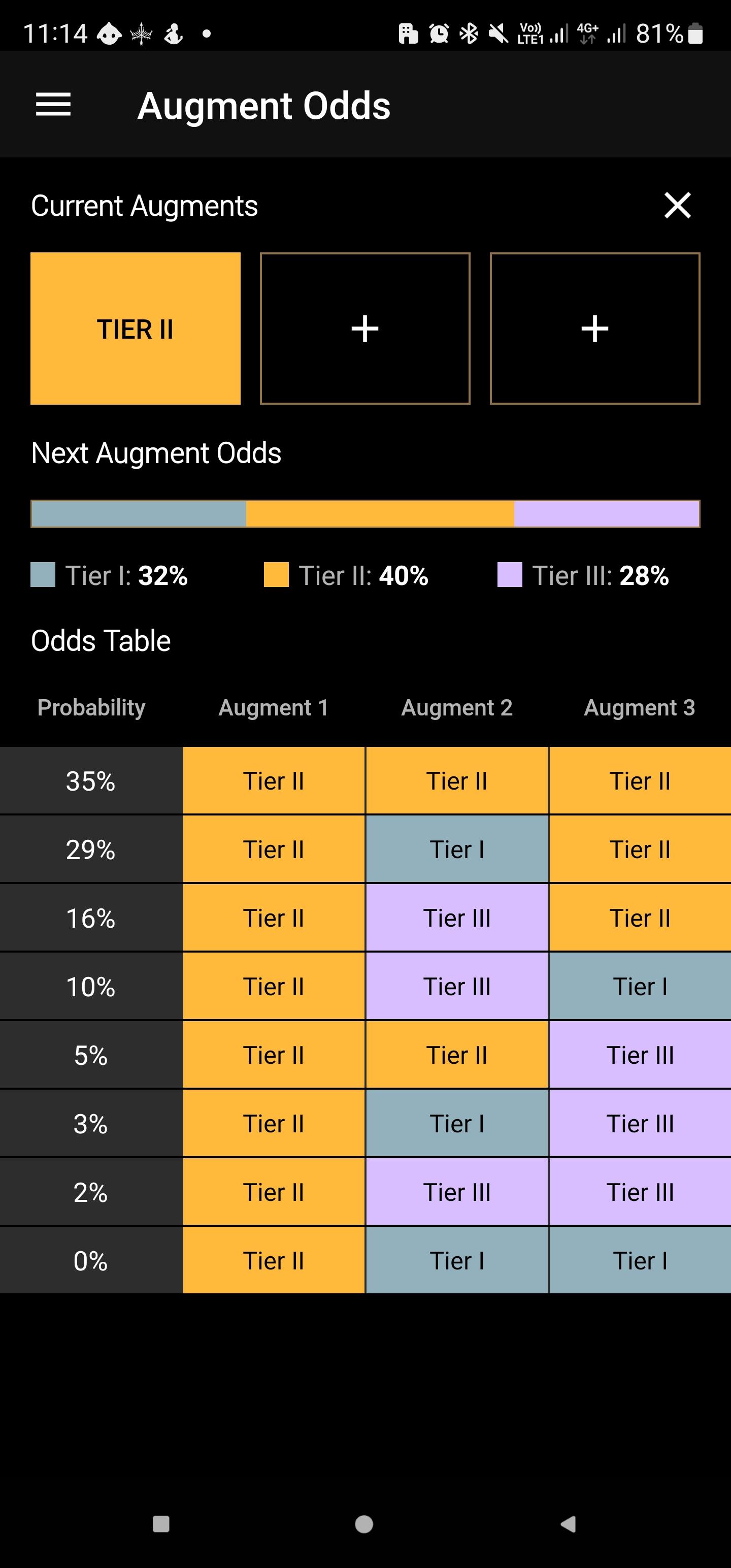Open recent apps with the square button
This screenshot has width=731, height=1568.
[161, 1524]
